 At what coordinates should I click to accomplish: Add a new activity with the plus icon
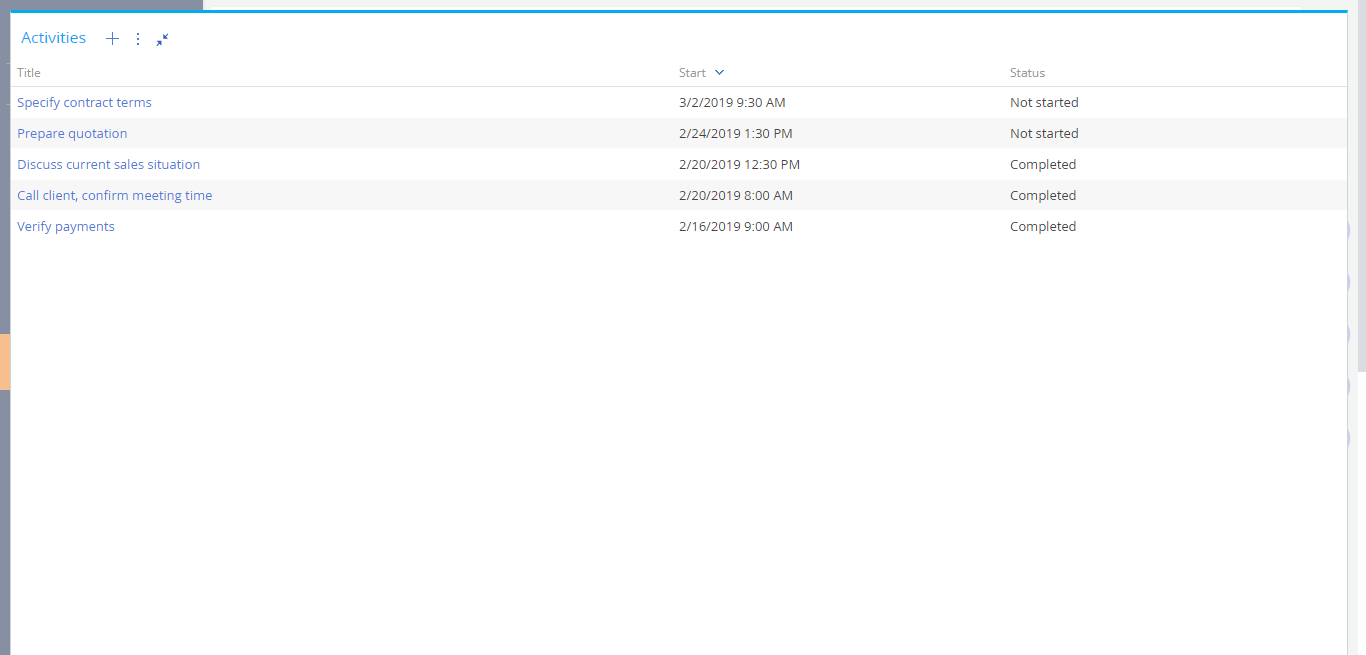[112, 39]
